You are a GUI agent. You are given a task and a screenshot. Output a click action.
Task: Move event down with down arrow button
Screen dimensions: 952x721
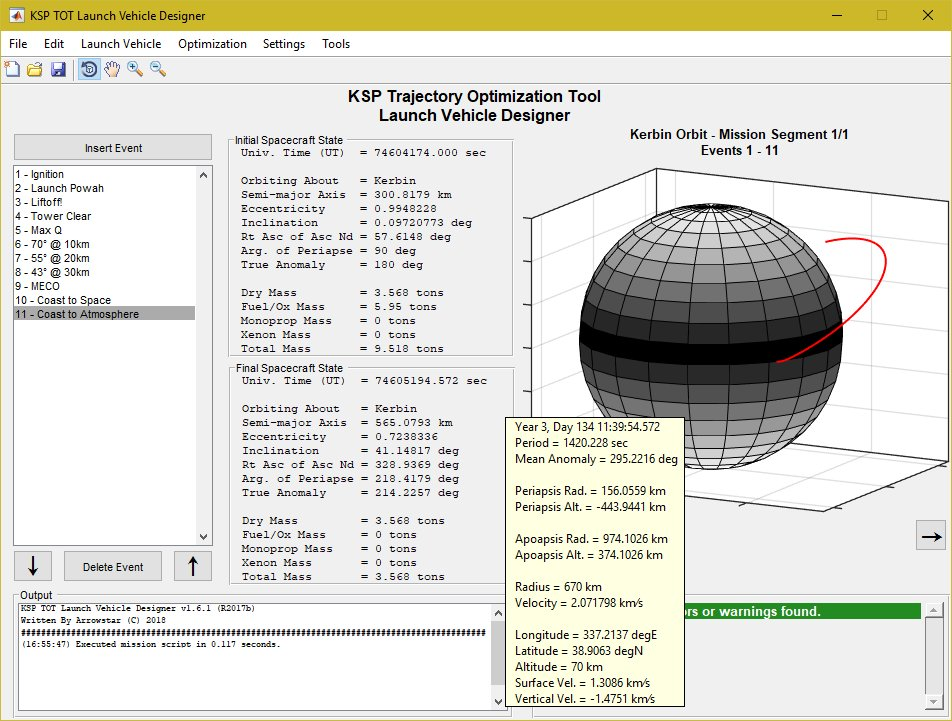point(33,566)
